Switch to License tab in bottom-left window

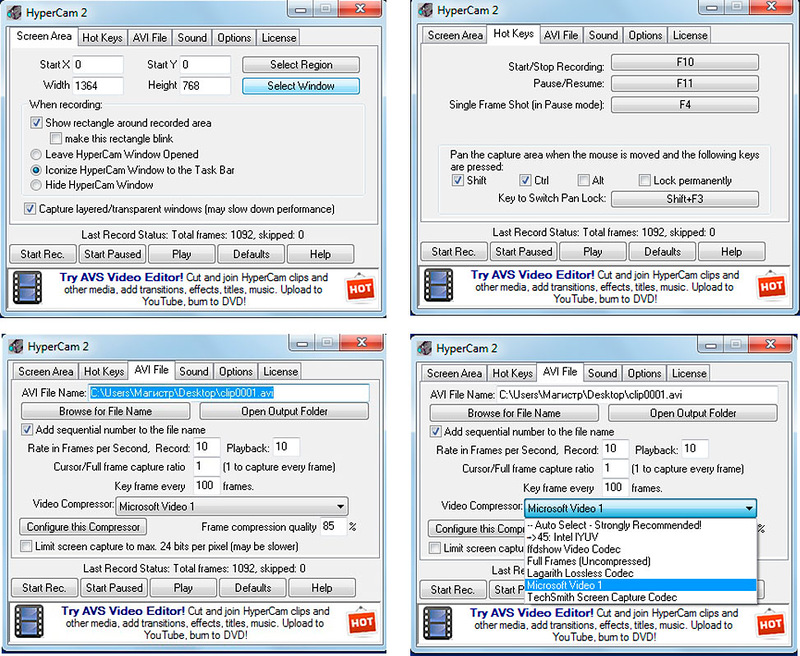point(280,371)
